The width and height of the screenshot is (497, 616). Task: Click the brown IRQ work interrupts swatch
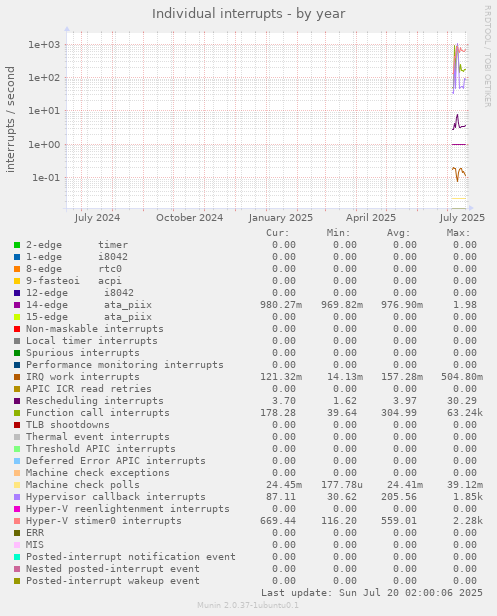click(x=17, y=377)
